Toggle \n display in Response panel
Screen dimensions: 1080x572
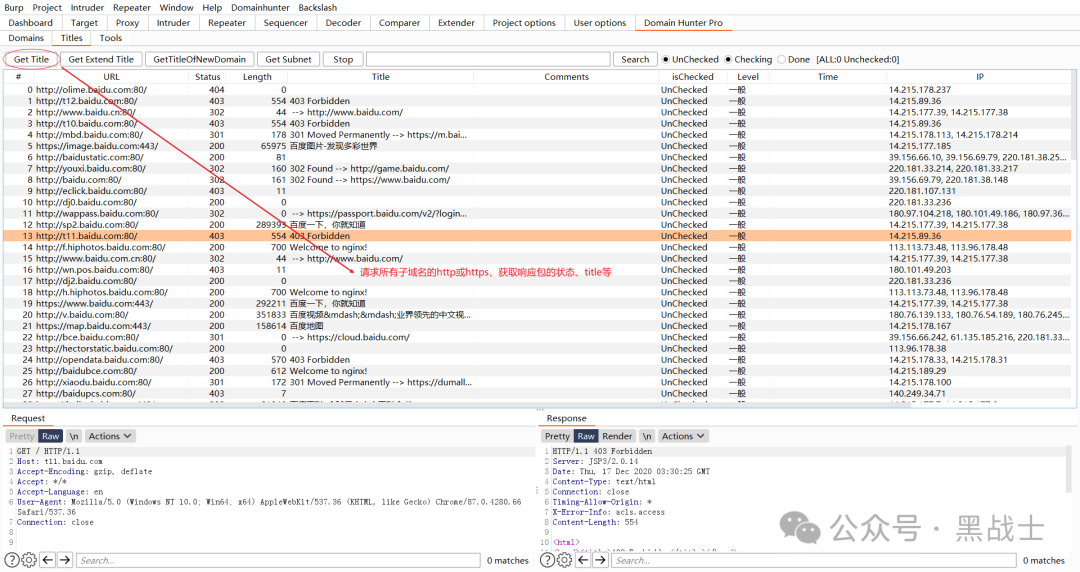(647, 436)
